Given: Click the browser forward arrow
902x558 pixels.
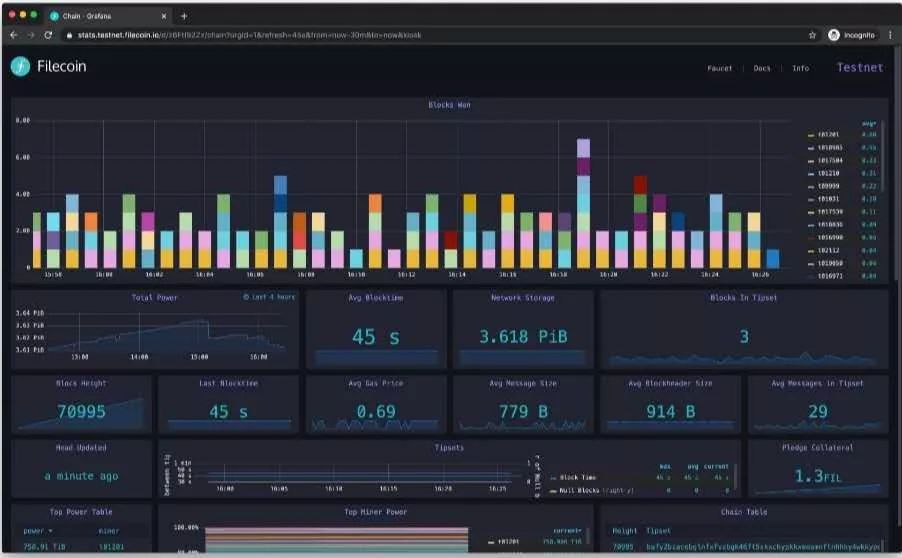Looking at the screenshot, I should coord(31,35).
